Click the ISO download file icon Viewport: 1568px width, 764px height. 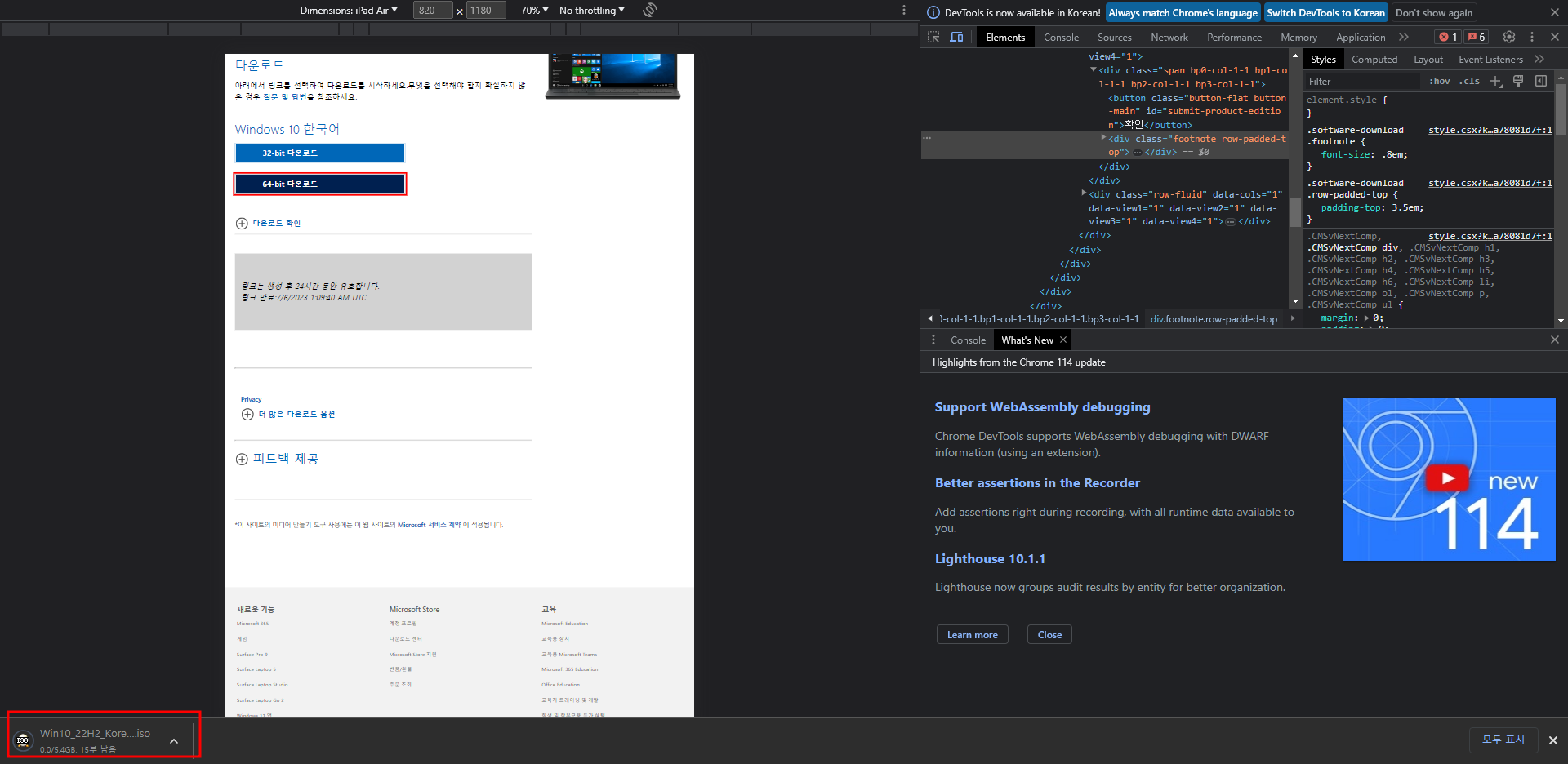click(x=23, y=740)
